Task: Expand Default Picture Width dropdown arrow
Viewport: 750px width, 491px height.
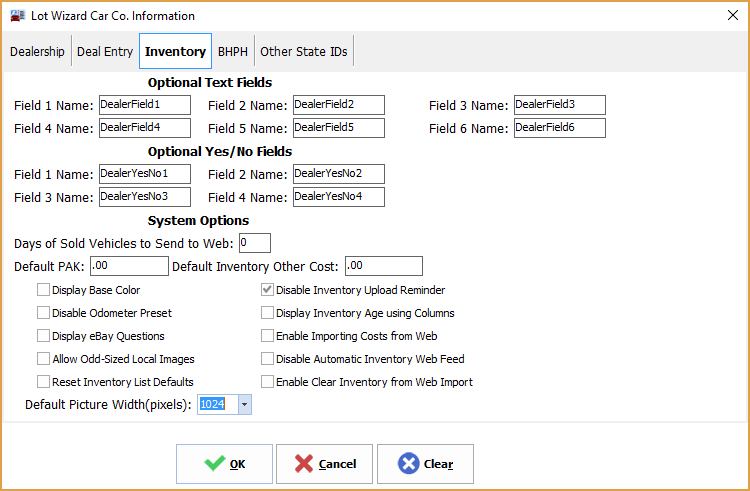Action: 244,404
